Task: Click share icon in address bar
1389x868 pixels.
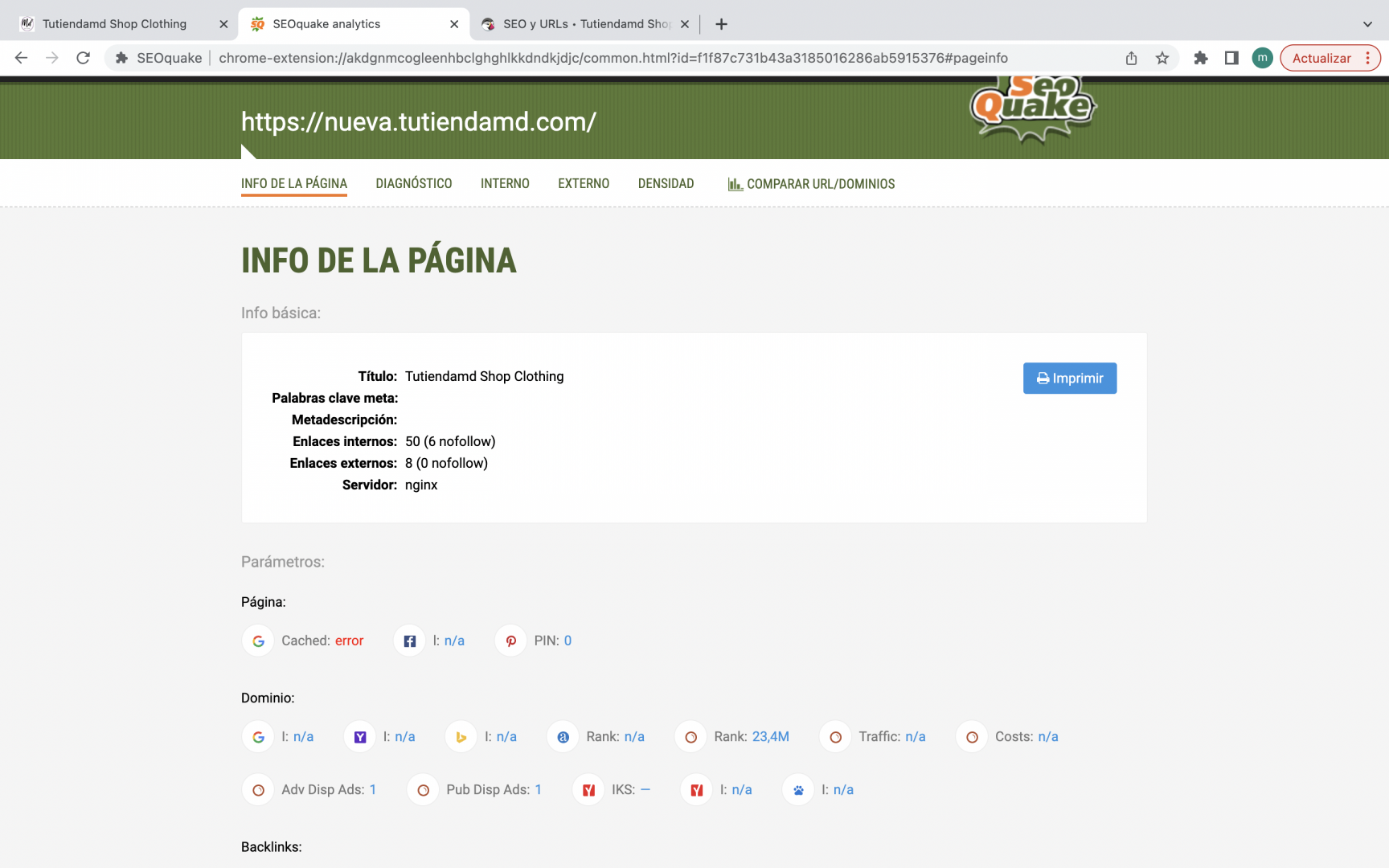Action: (1131, 58)
